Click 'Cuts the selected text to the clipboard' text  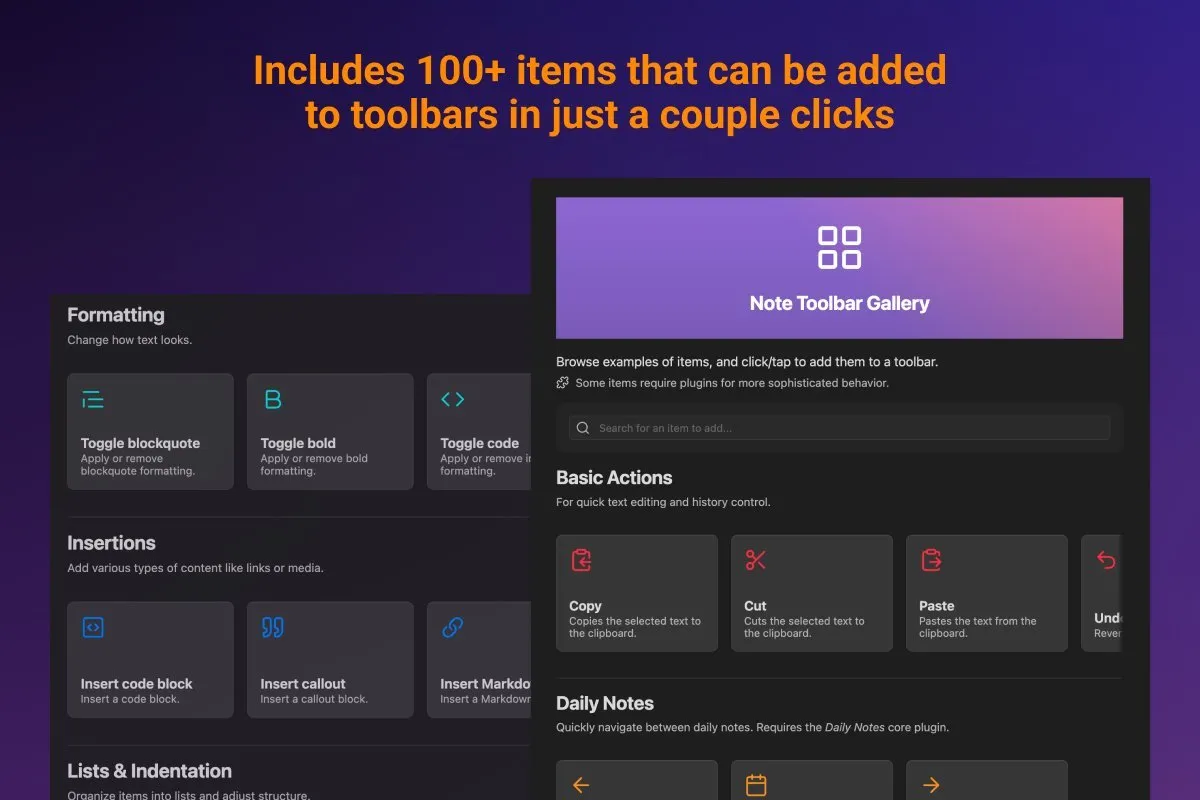[x=804, y=627]
